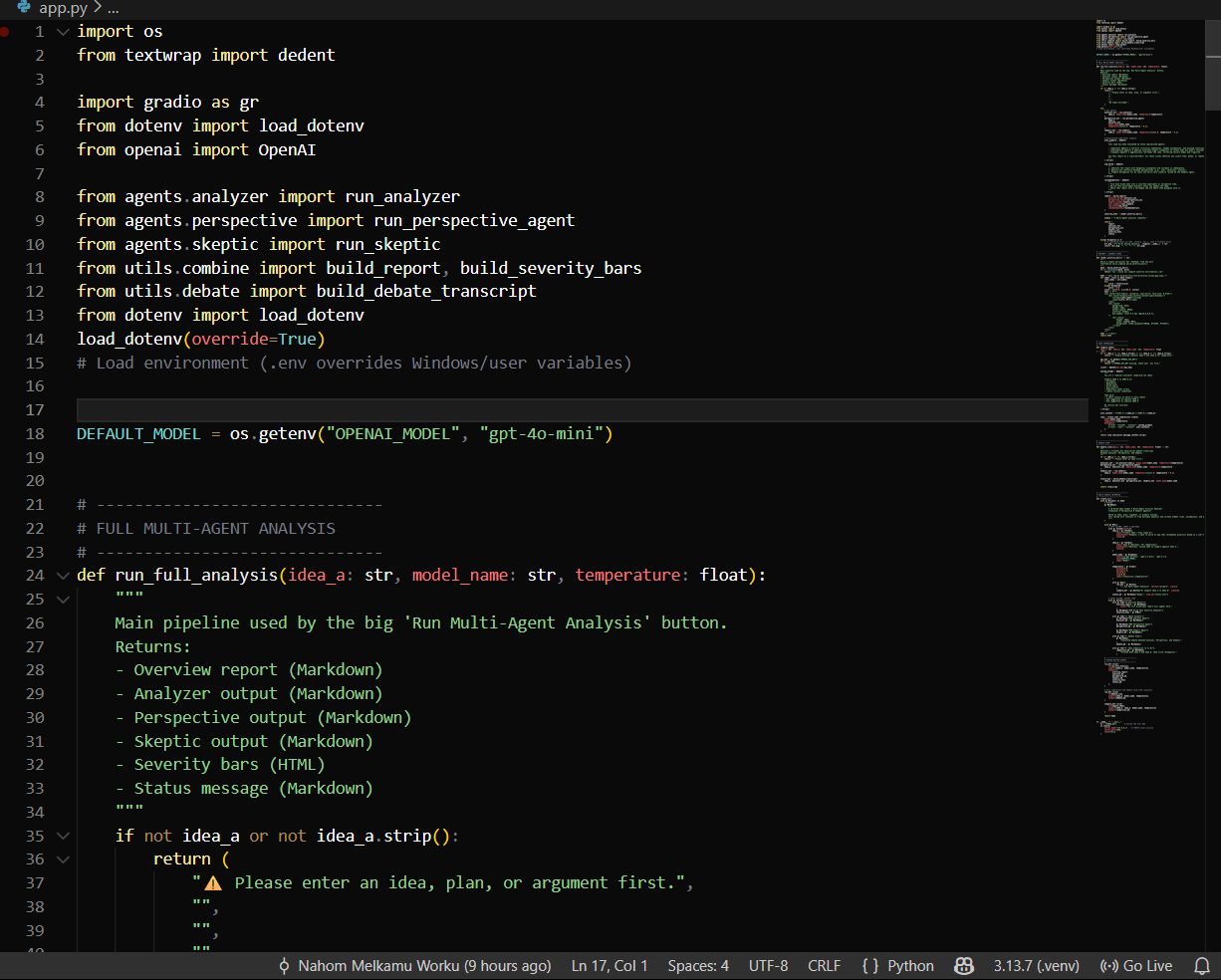This screenshot has width=1221, height=980.
Task: Click app.py in the breadcrumb
Action: [63, 8]
